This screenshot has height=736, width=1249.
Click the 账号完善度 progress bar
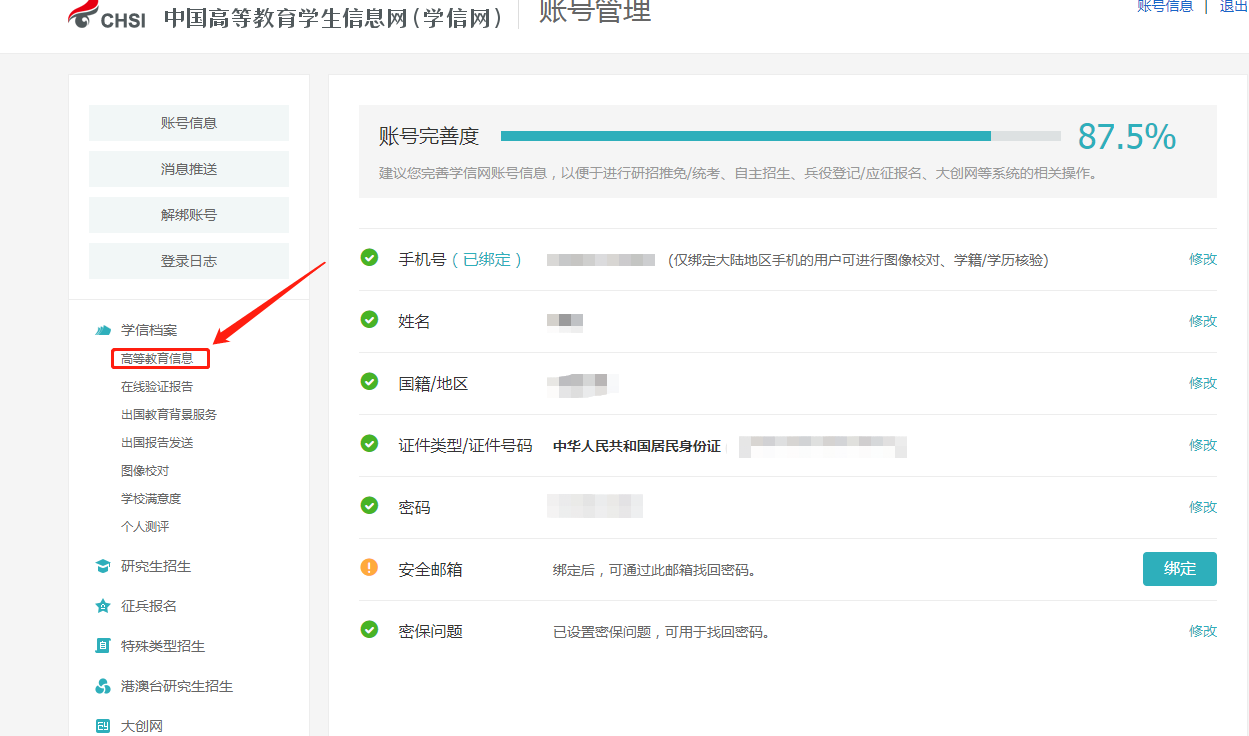[781, 136]
